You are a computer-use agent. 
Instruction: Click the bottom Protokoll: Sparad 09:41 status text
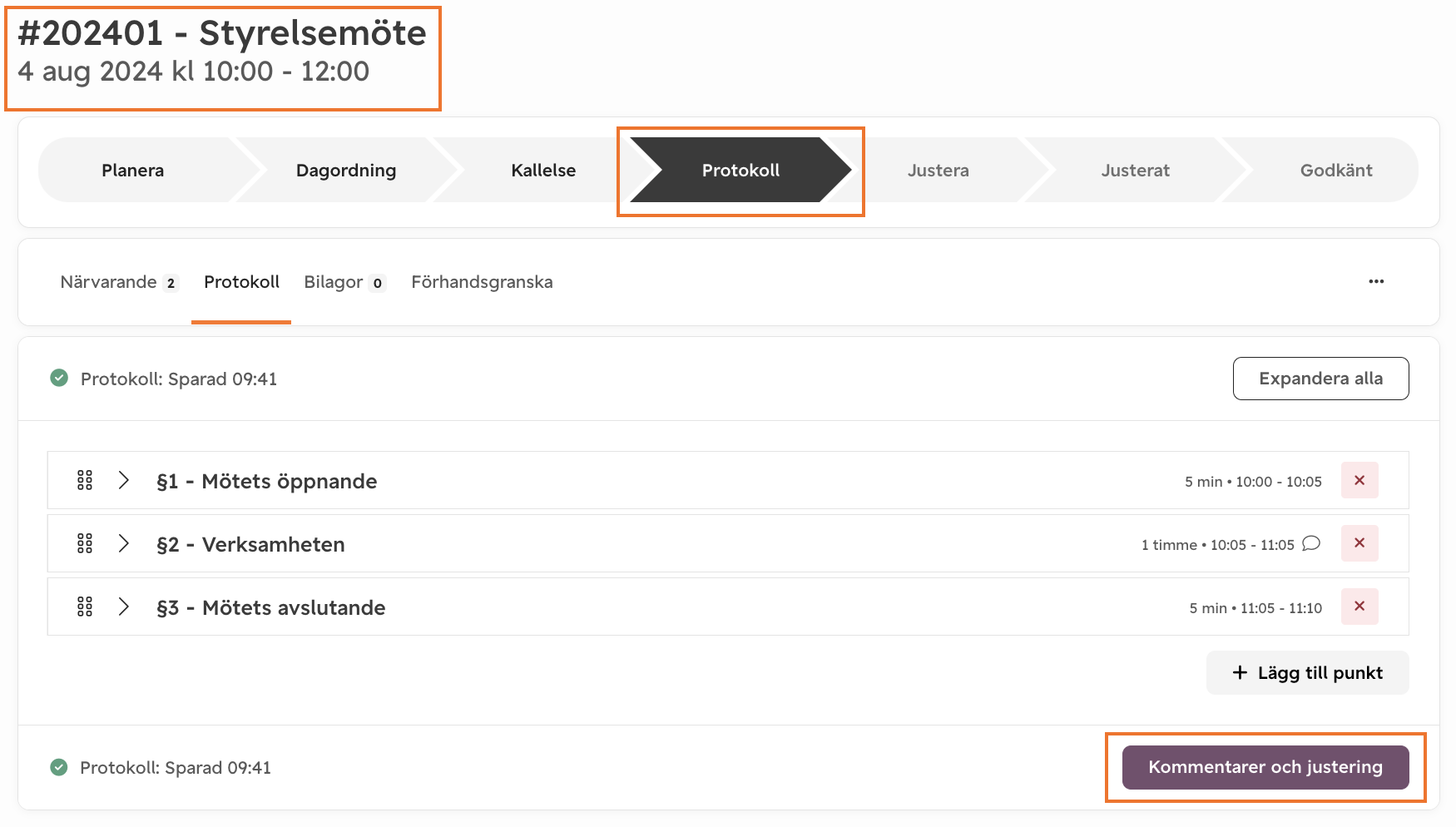click(x=176, y=767)
